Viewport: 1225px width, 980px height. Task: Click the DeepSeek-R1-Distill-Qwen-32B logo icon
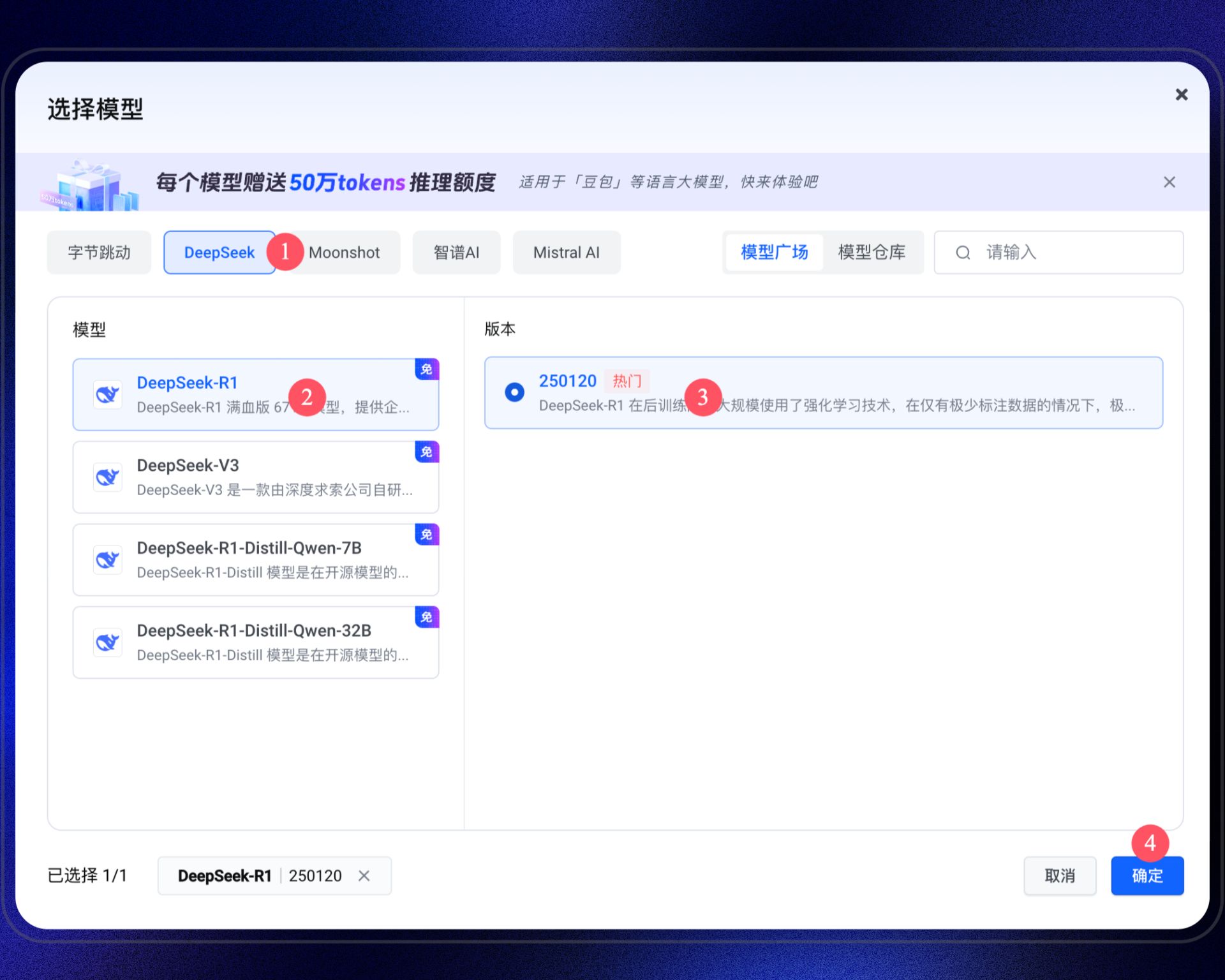pos(107,642)
